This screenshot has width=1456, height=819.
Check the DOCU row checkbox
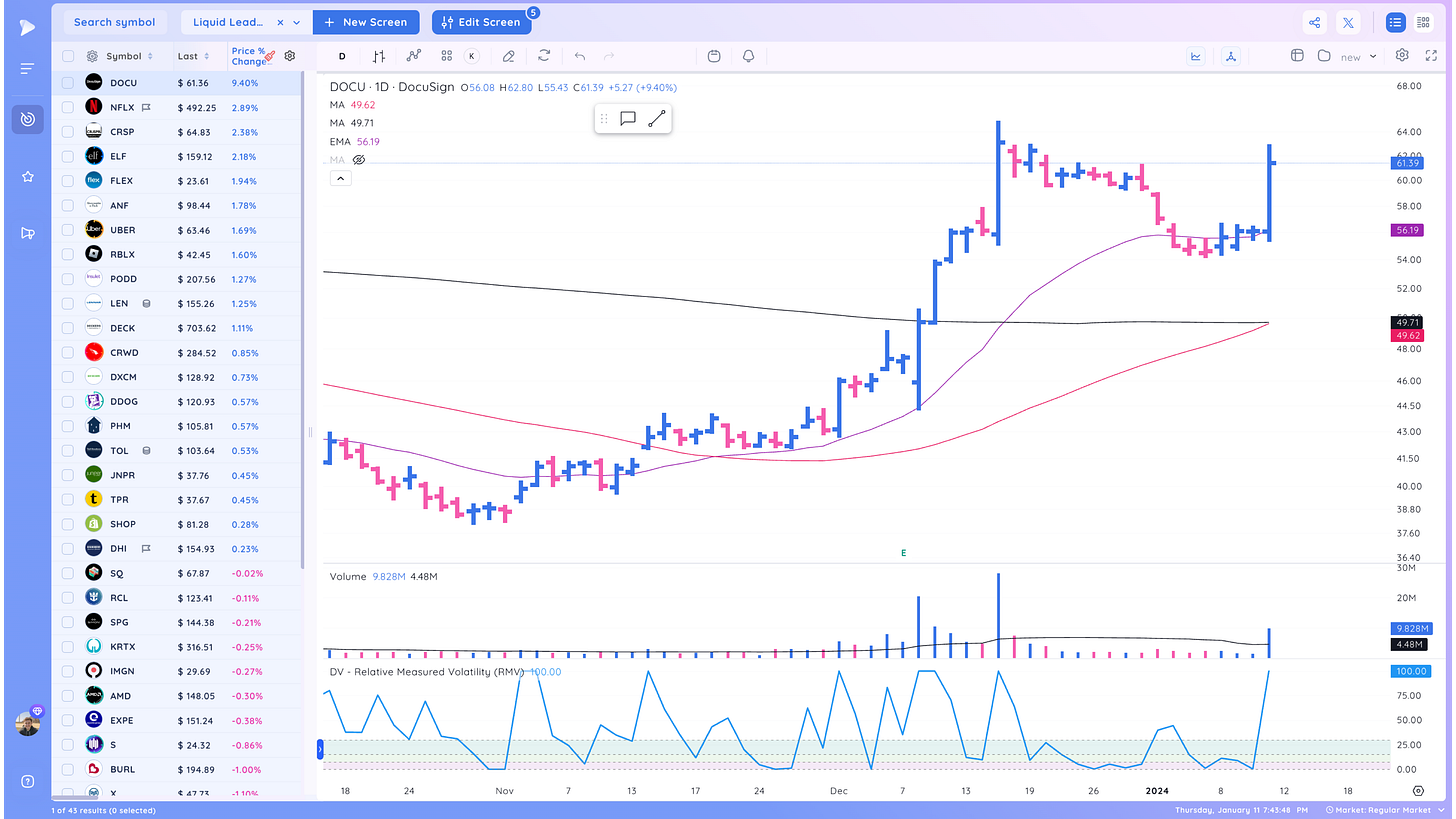pos(68,82)
